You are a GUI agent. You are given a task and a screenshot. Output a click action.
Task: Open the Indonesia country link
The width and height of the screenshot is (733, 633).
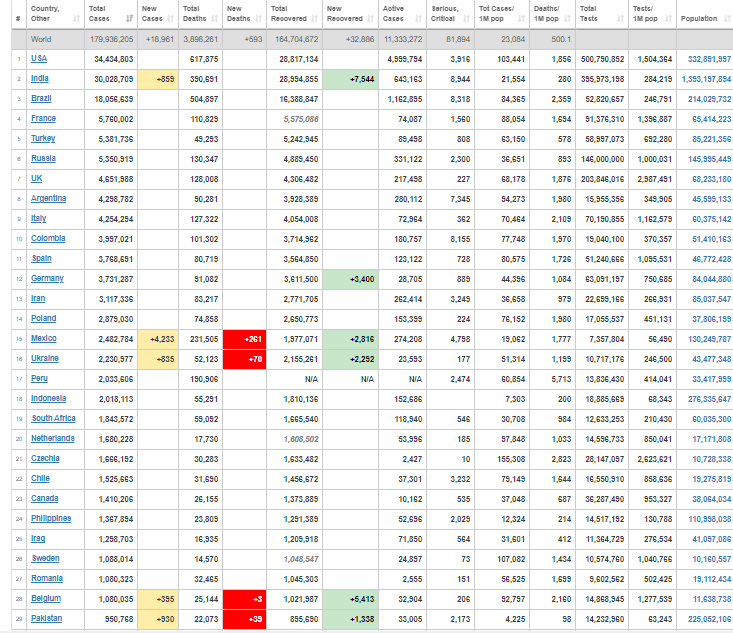tap(49, 398)
